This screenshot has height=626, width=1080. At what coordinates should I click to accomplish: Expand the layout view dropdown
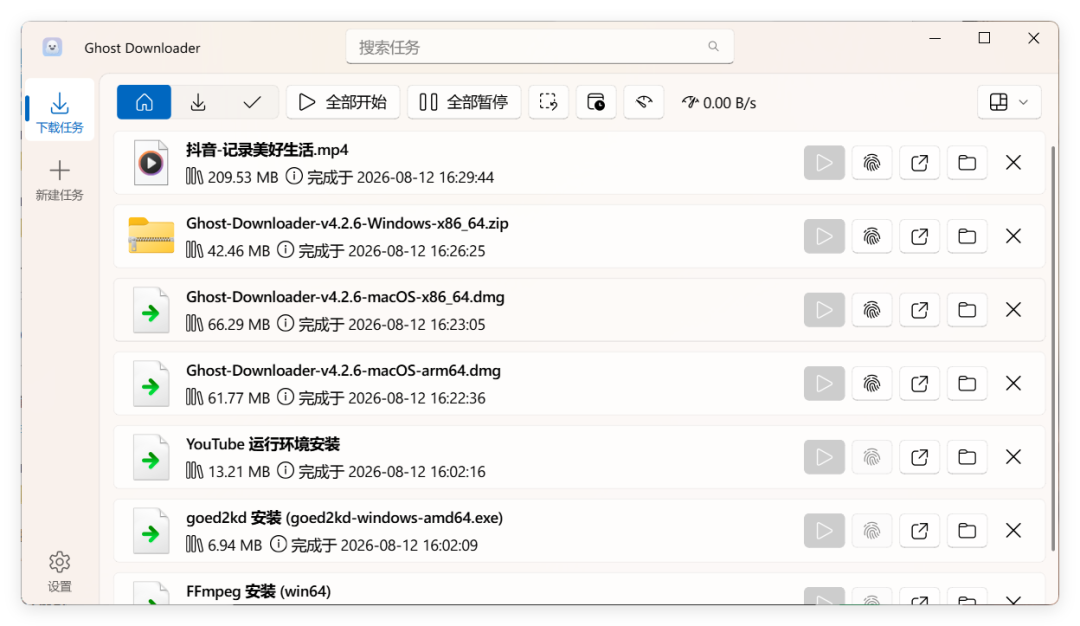(x=1009, y=103)
